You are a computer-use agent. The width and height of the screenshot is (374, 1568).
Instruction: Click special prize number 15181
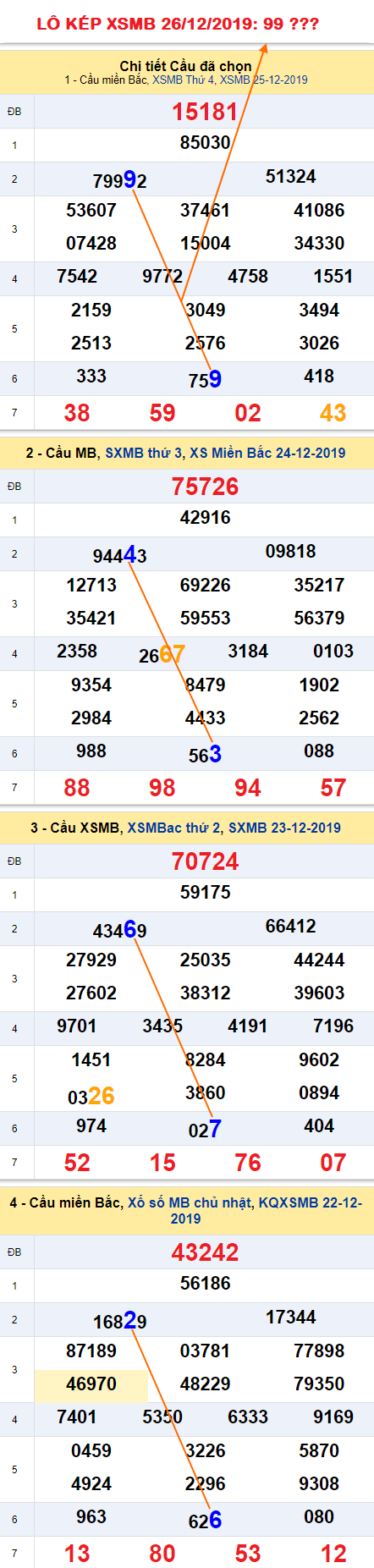(206, 112)
